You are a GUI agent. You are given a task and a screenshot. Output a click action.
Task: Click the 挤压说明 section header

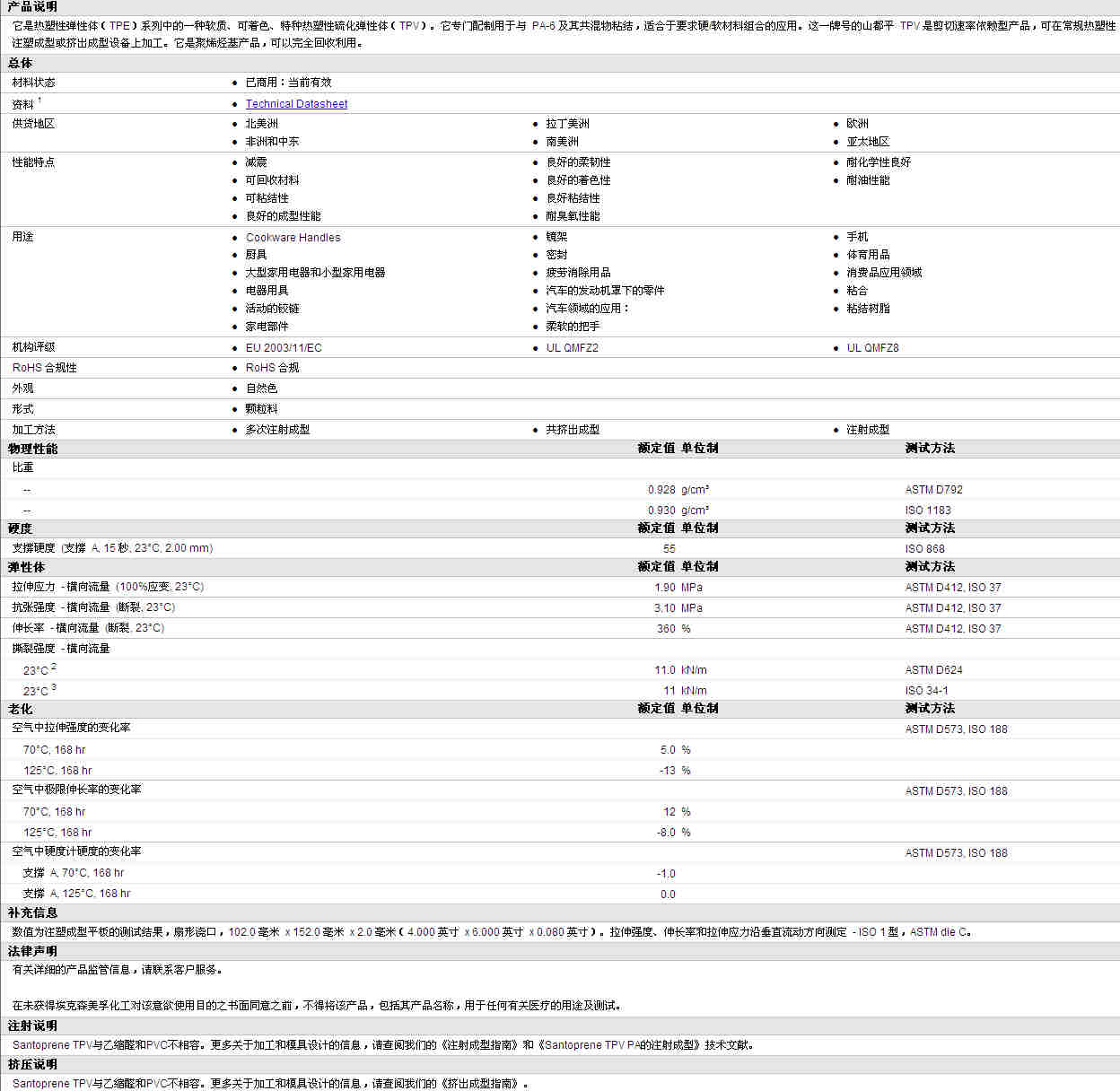[32, 1064]
